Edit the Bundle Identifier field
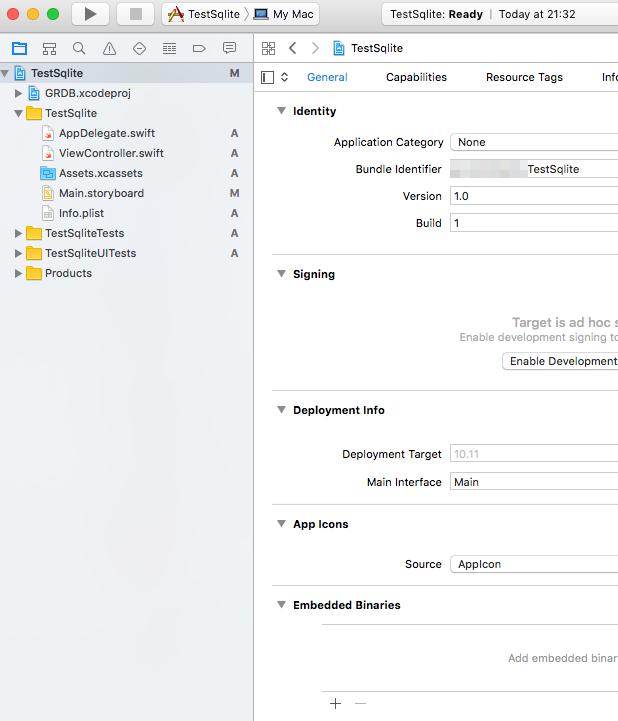 [534, 169]
